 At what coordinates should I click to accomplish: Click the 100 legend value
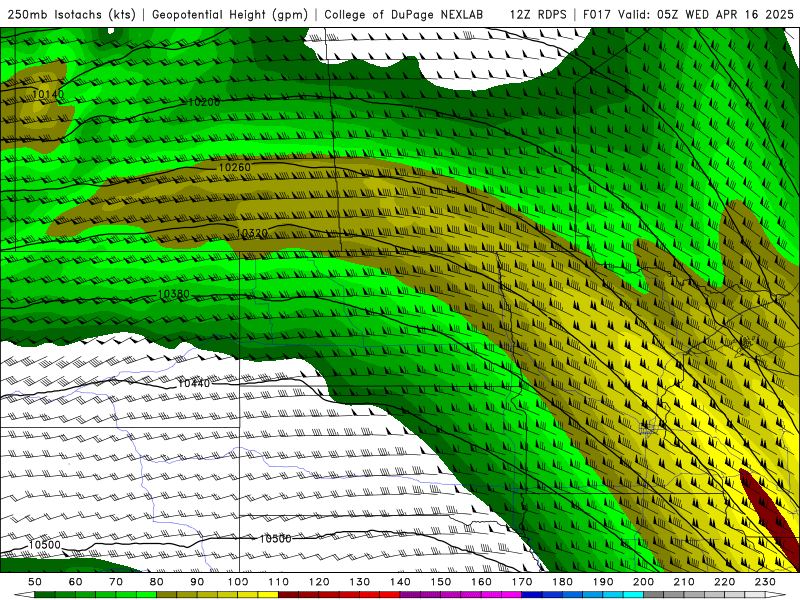[x=238, y=582]
